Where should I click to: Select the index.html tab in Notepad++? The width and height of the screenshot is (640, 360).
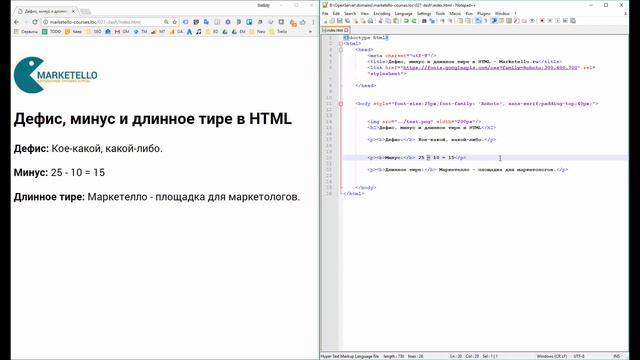click(334, 30)
